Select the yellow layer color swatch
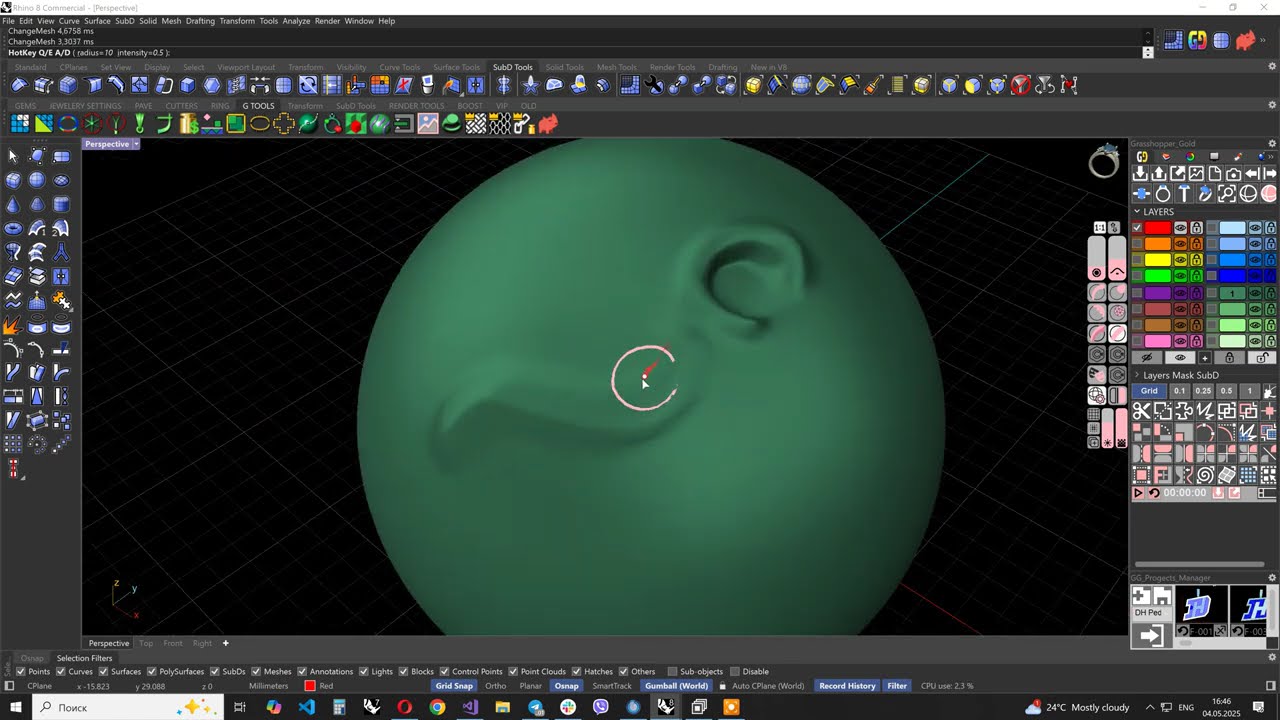The image size is (1280, 720). click(1157, 260)
